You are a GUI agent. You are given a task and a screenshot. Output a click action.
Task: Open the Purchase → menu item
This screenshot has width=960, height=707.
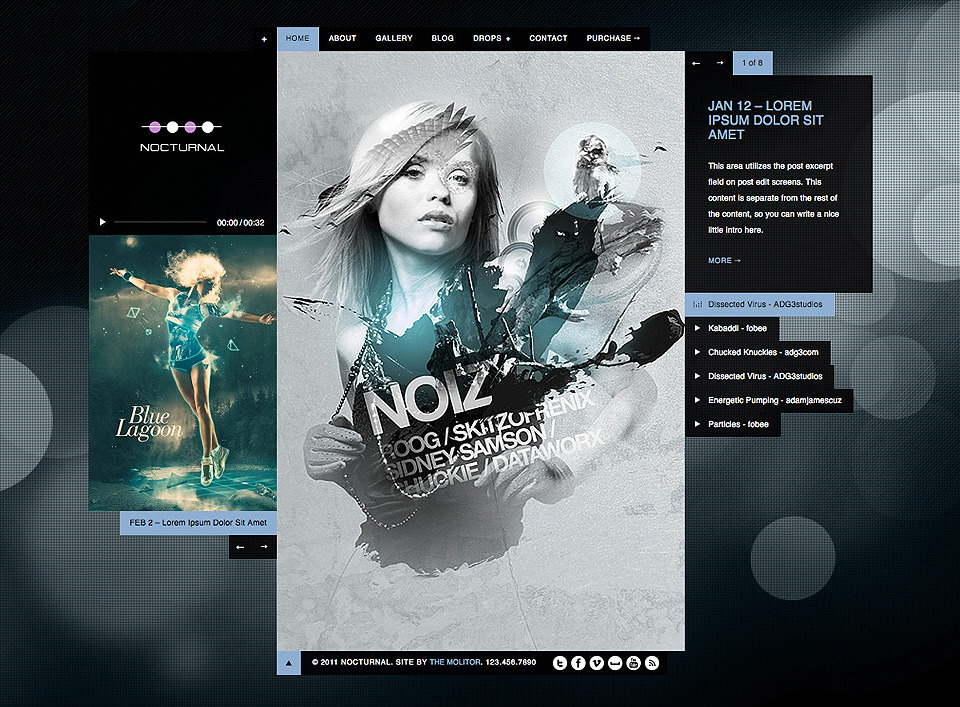coord(613,39)
